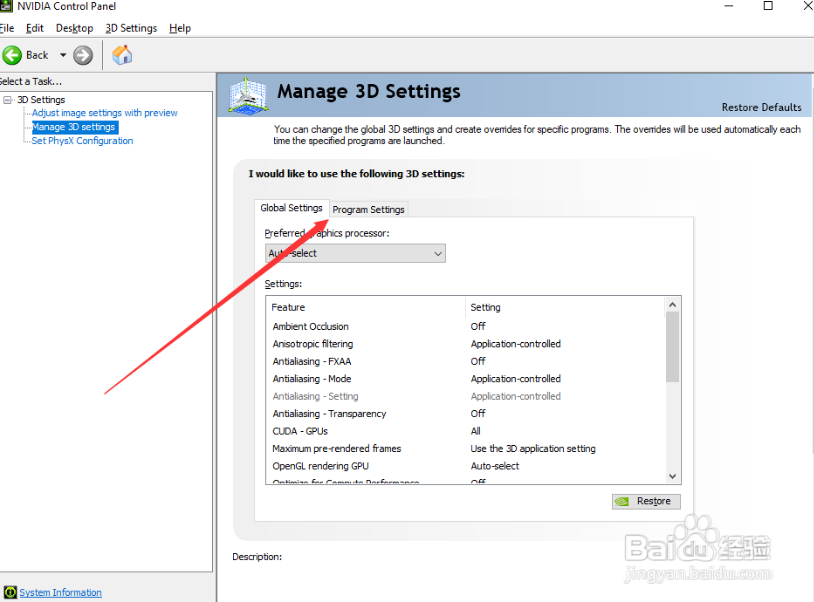Click Application-controlled value for Anisotropic filtering
Image resolution: width=814 pixels, height=602 pixels.
515,344
